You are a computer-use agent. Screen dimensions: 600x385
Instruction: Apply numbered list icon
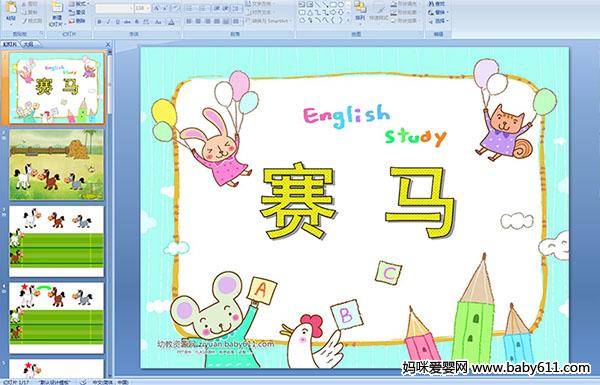pos(203,8)
